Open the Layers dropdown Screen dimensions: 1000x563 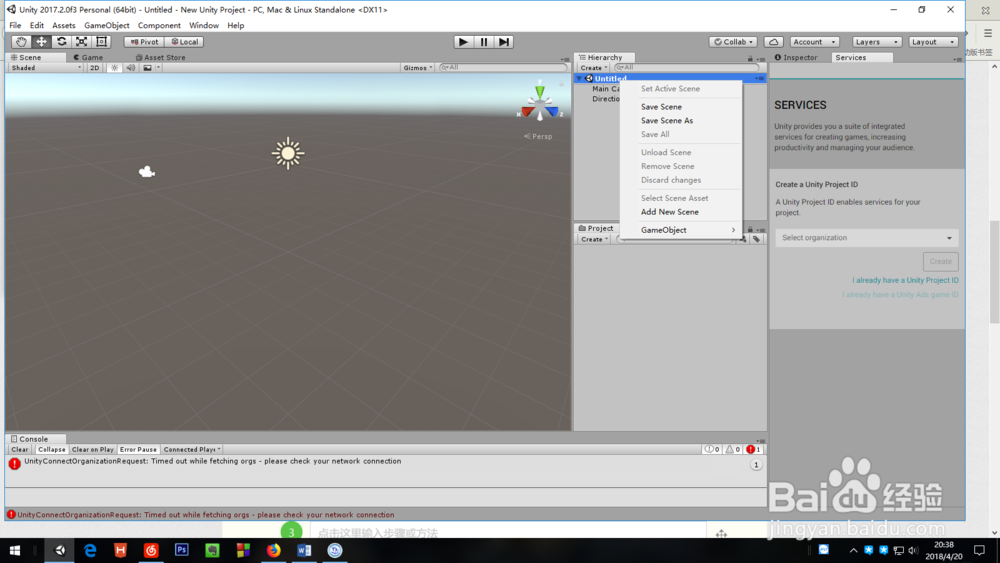pyautogui.click(x=876, y=41)
